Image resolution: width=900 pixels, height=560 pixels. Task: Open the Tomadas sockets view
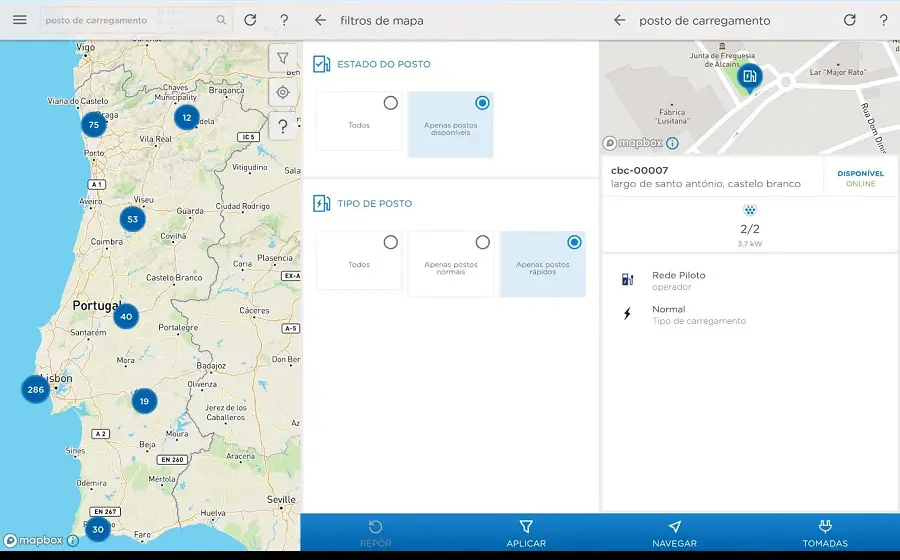point(824,532)
